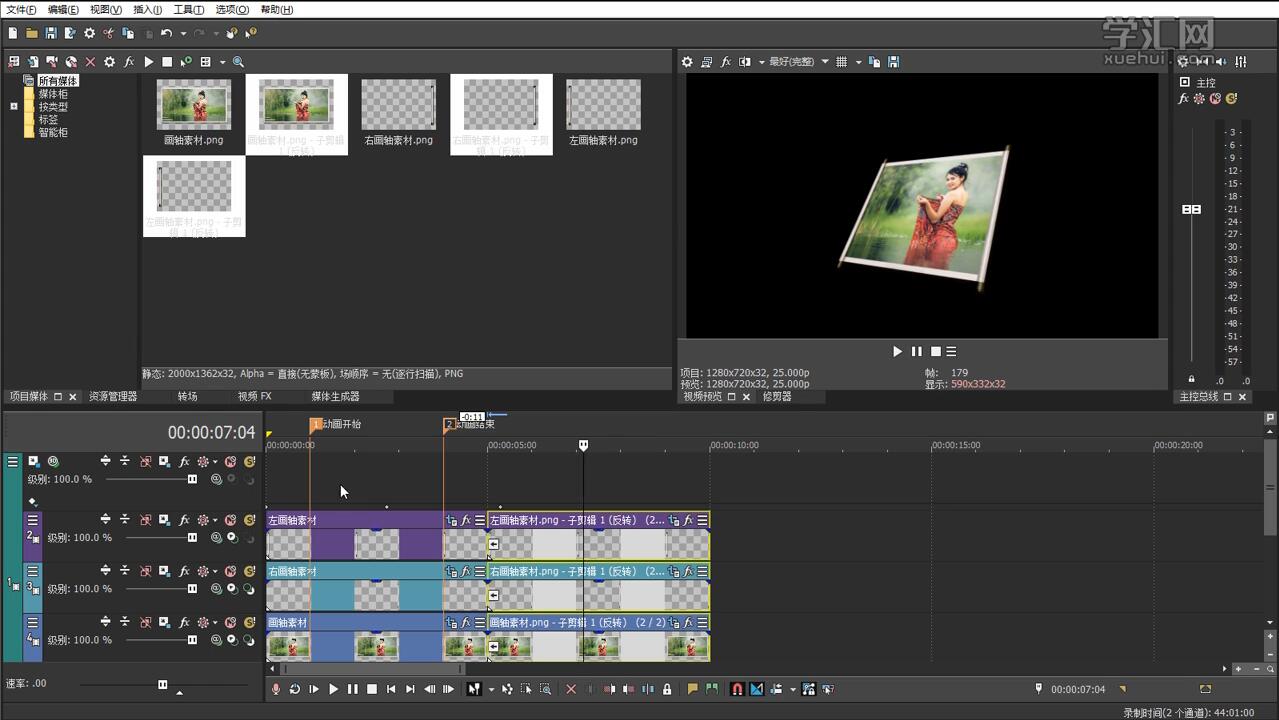The image size is (1279, 720).
Task: Click the What's This help cursor icon
Action: coord(250,33)
